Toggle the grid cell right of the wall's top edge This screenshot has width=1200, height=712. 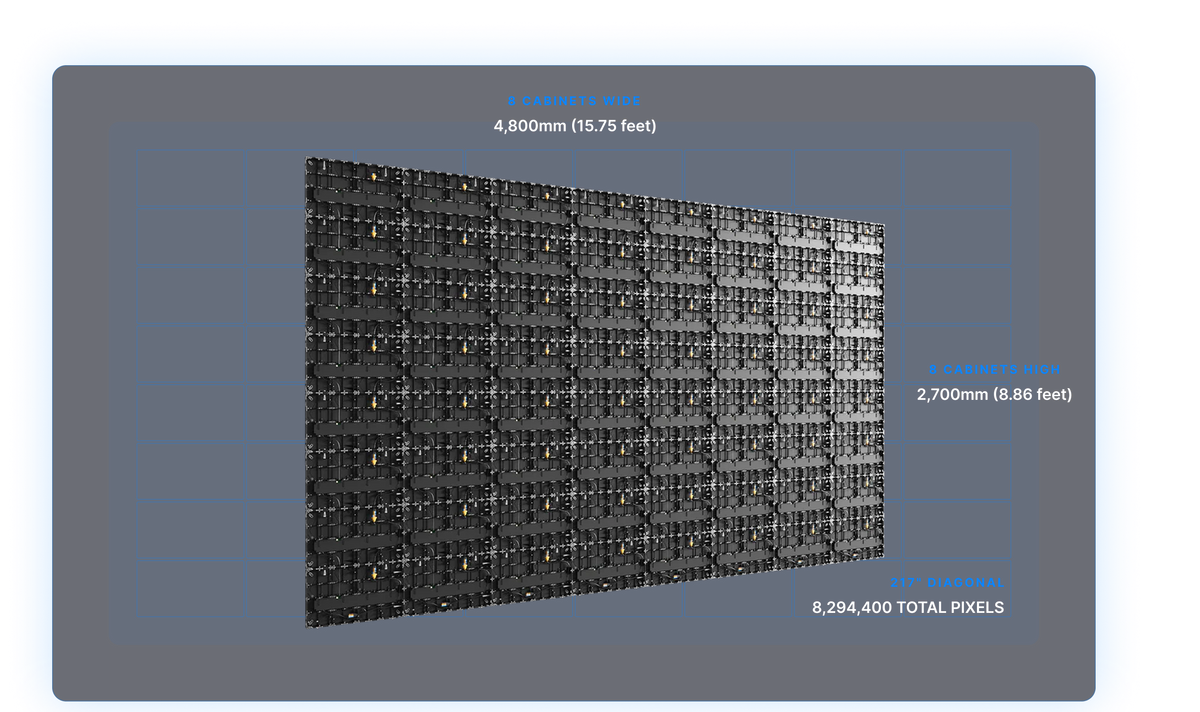point(955,177)
